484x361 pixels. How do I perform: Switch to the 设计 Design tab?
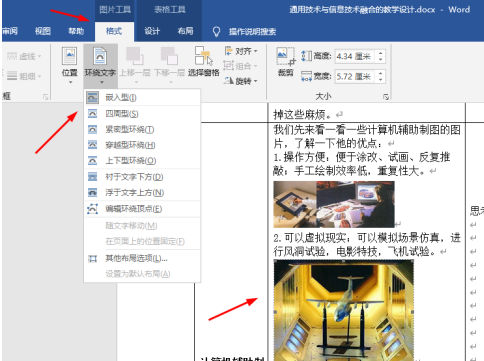point(152,31)
